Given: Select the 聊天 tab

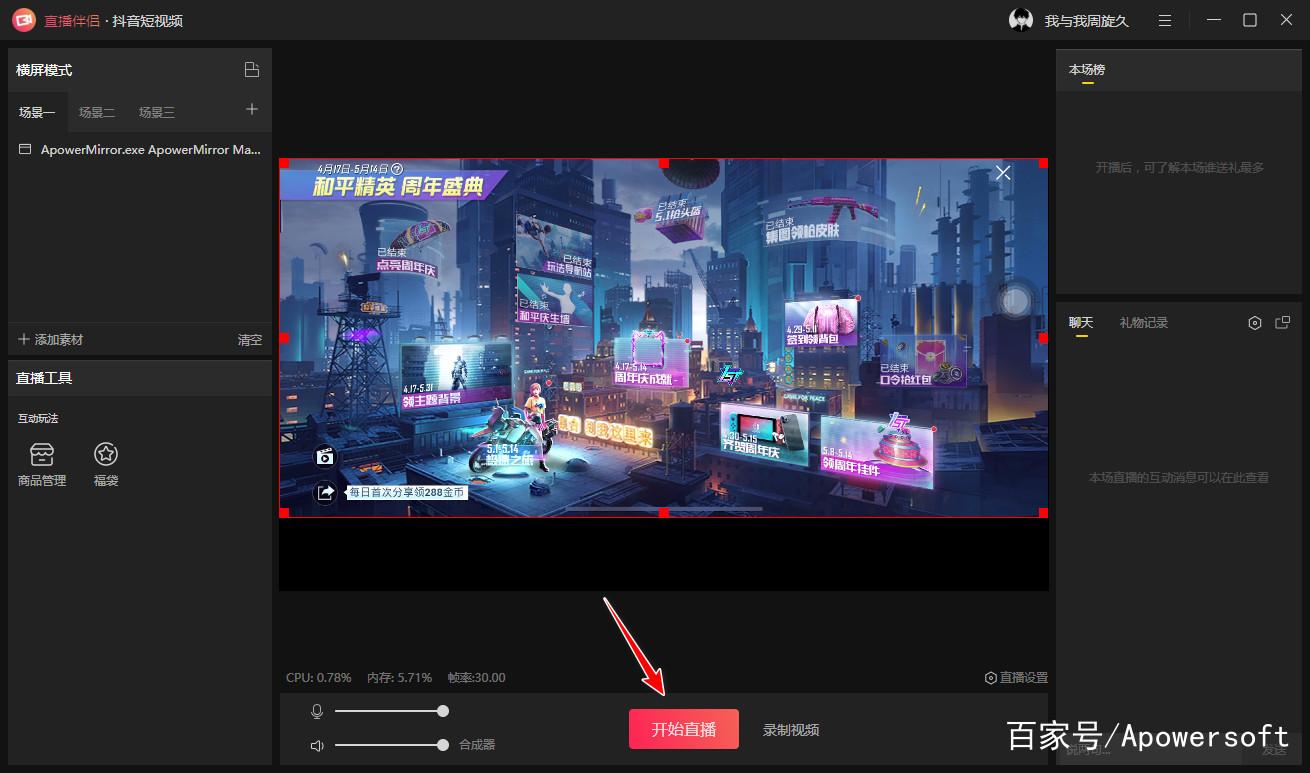Looking at the screenshot, I should [x=1081, y=322].
